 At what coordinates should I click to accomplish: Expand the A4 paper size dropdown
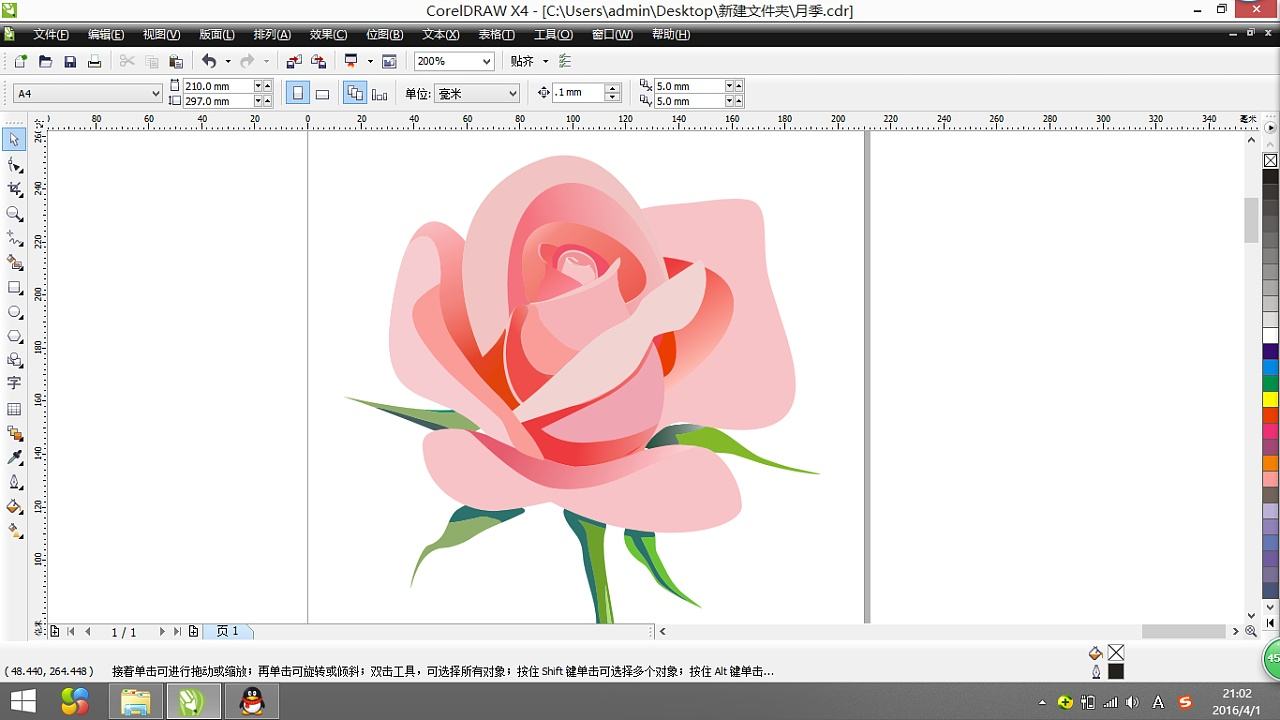click(x=155, y=94)
